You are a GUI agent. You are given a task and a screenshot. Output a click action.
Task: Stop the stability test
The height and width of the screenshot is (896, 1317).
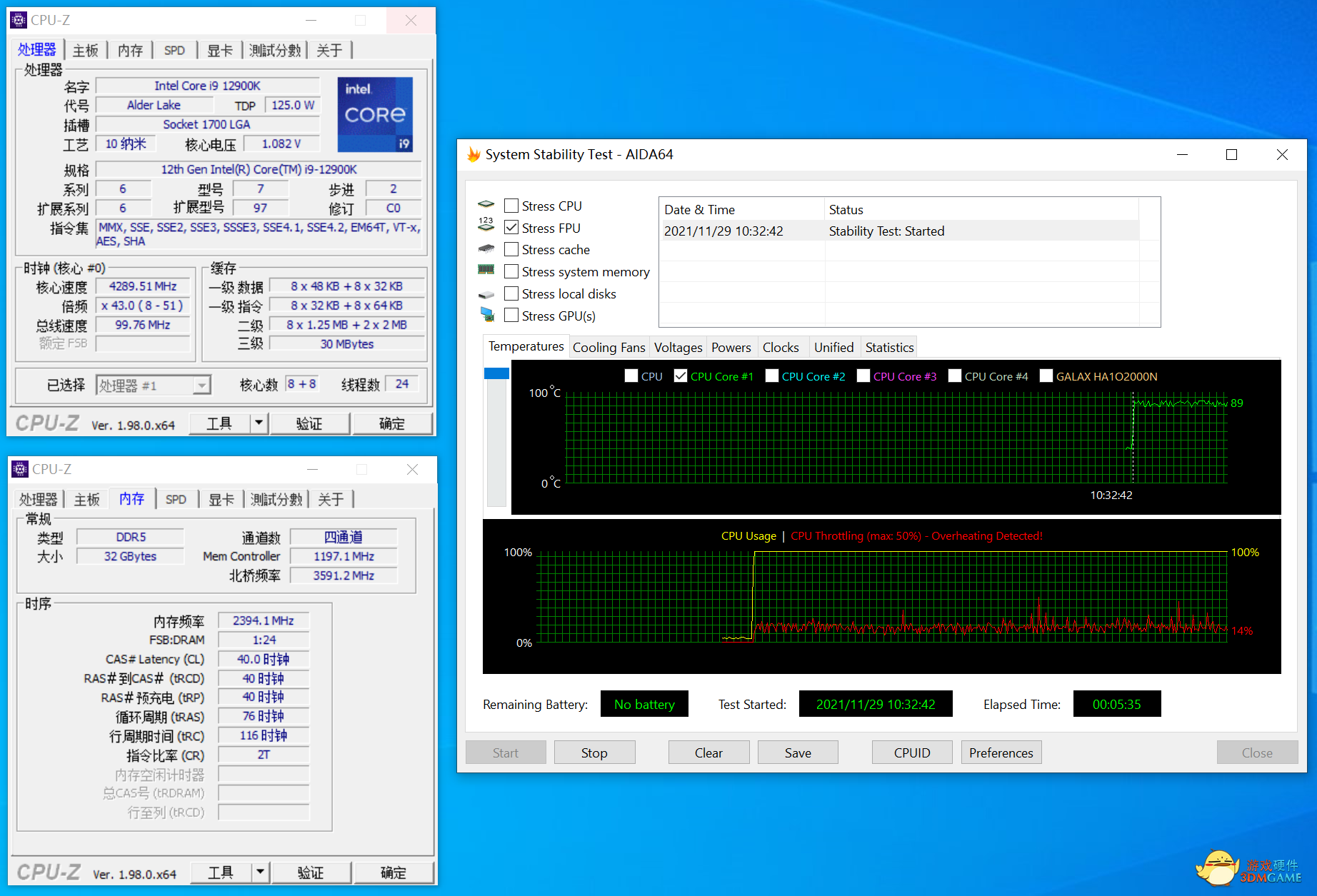(x=594, y=752)
